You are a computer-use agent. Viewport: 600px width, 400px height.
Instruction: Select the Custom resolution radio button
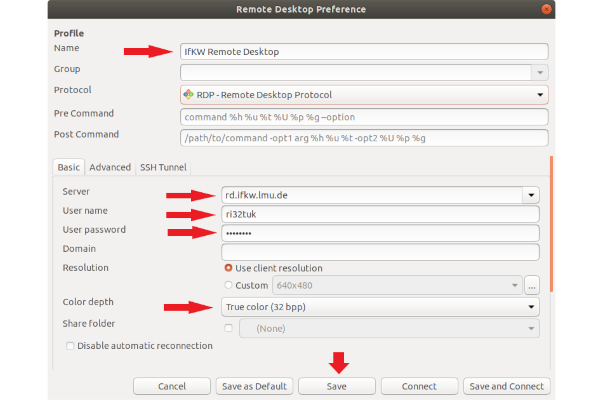(229, 286)
